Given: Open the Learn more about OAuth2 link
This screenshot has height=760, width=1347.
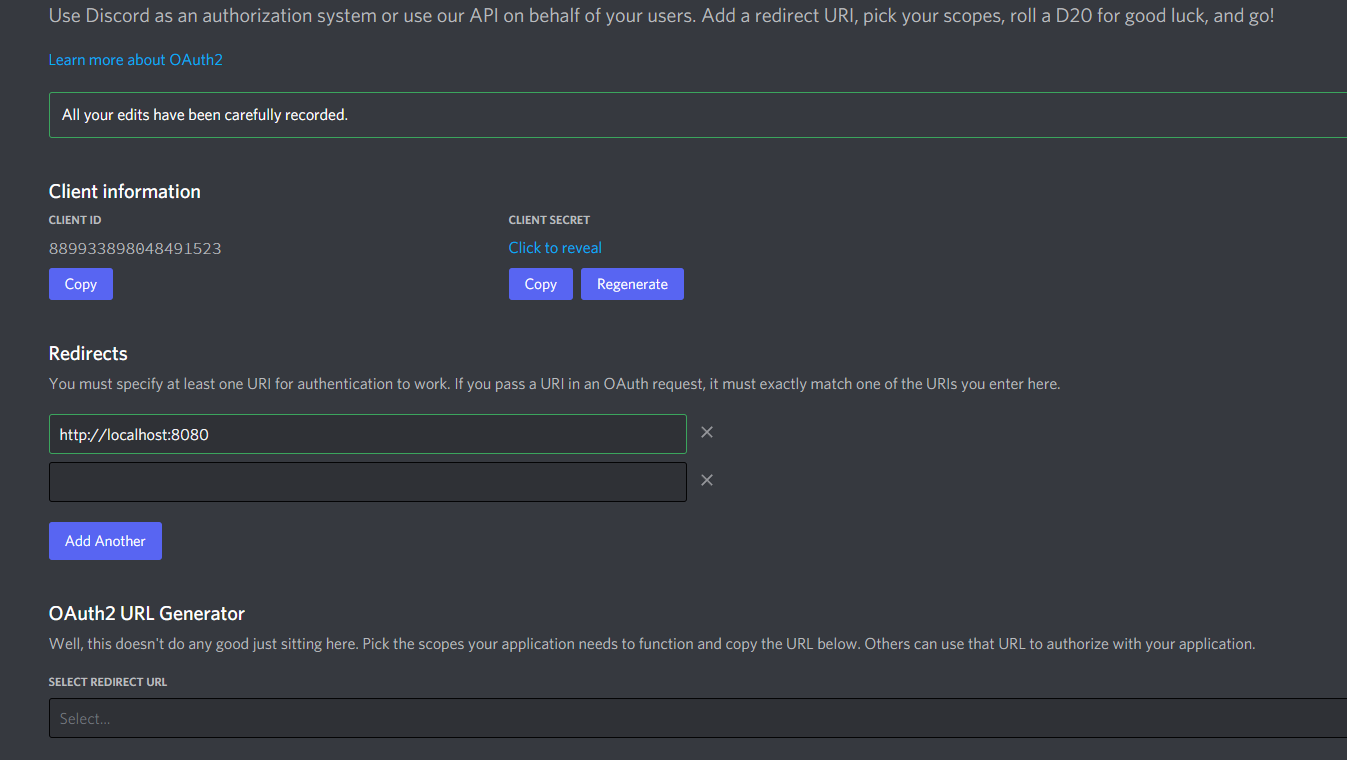Looking at the screenshot, I should coord(135,59).
